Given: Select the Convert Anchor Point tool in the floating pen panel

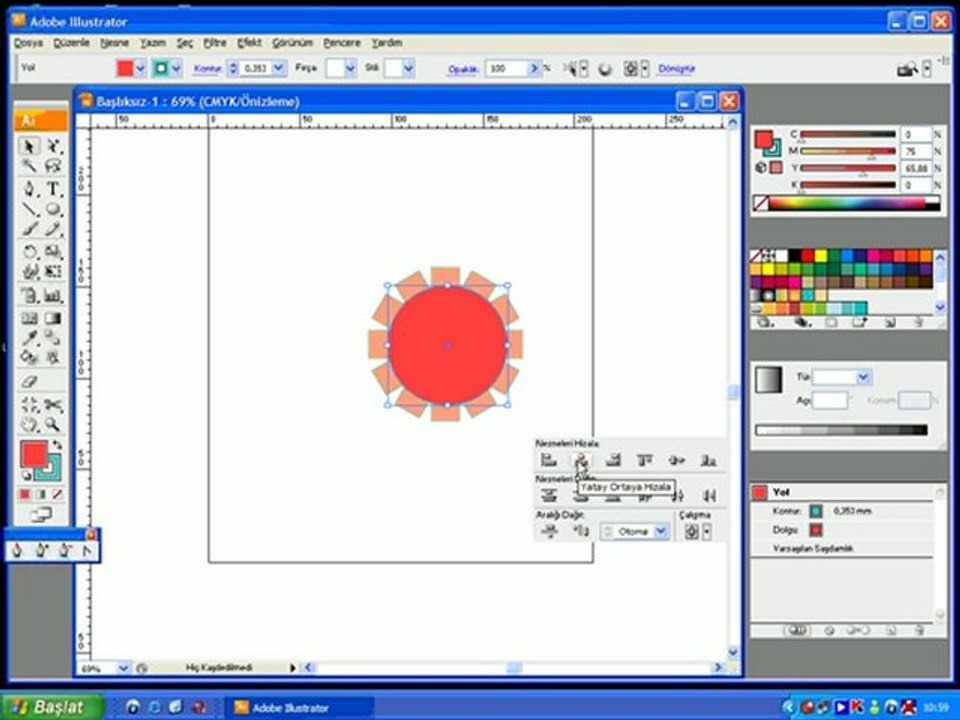Looking at the screenshot, I should click(x=87, y=550).
